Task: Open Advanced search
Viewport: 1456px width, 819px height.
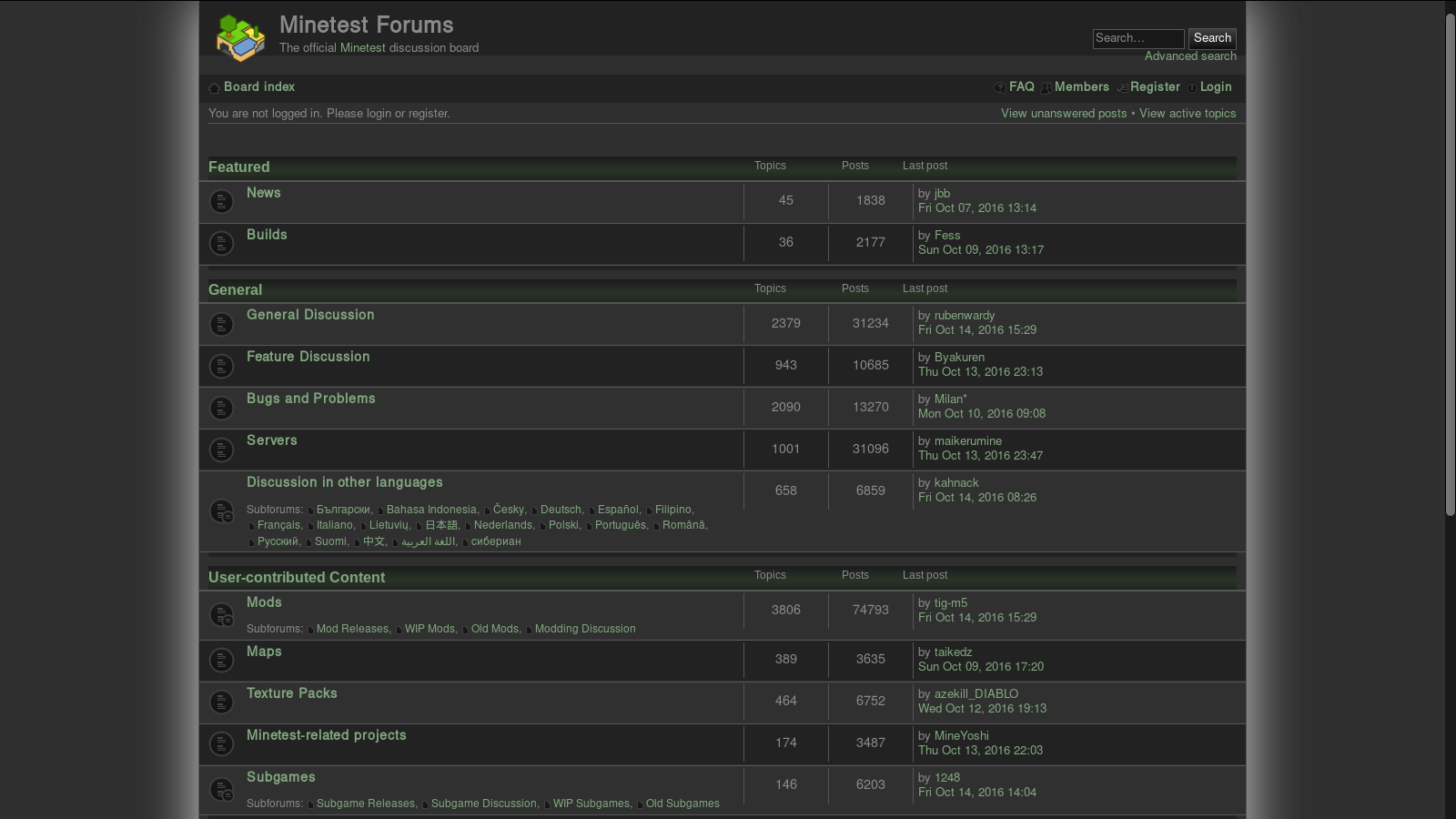Action: [1190, 56]
